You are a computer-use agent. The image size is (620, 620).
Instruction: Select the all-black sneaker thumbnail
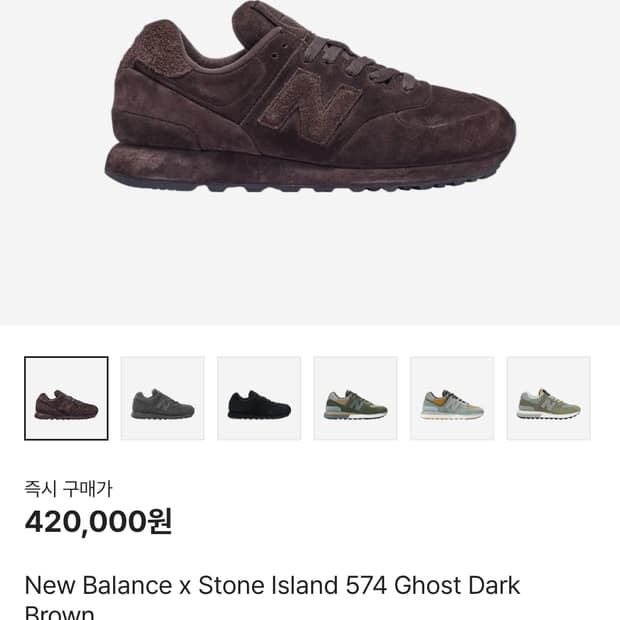[259, 398]
